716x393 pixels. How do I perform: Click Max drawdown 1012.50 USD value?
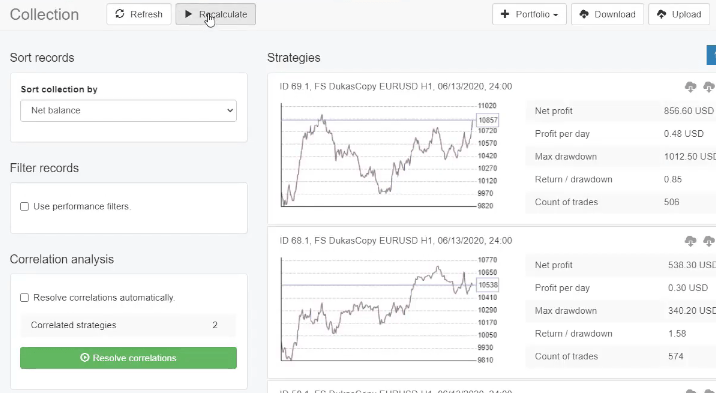(690, 157)
